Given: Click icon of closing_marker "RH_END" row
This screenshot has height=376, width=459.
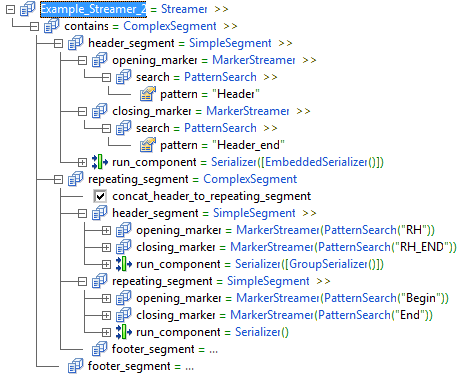Looking at the screenshot, I should pyautogui.click(x=124, y=247).
